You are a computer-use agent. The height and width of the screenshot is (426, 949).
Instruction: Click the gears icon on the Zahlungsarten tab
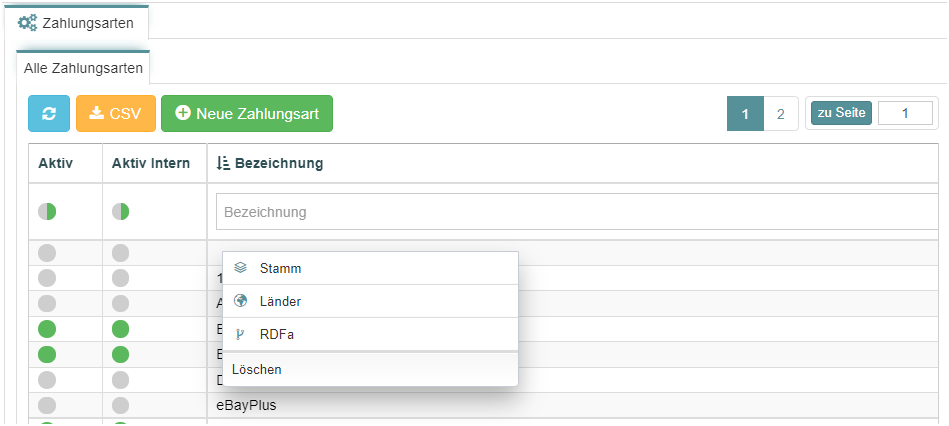coord(27,24)
